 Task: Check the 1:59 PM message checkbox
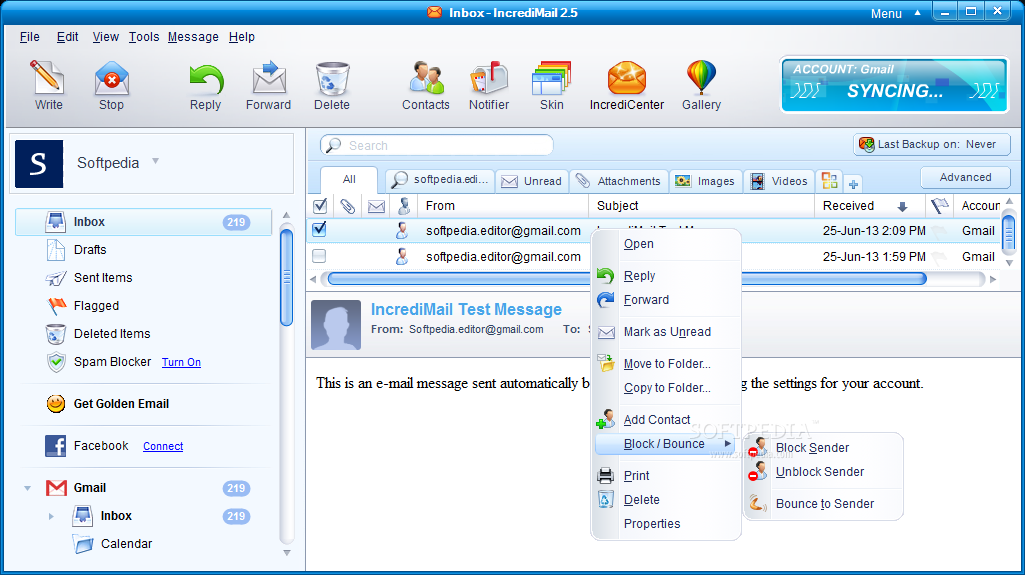(x=319, y=256)
